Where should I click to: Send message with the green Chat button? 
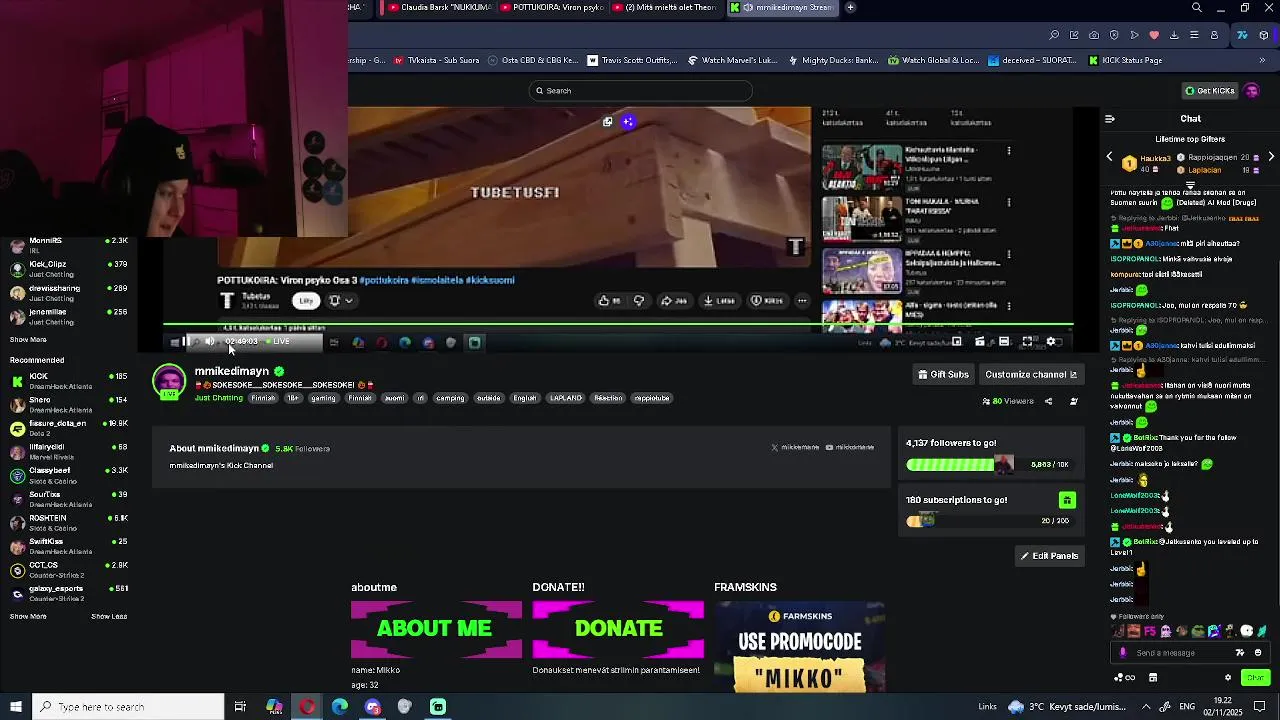[1255, 678]
